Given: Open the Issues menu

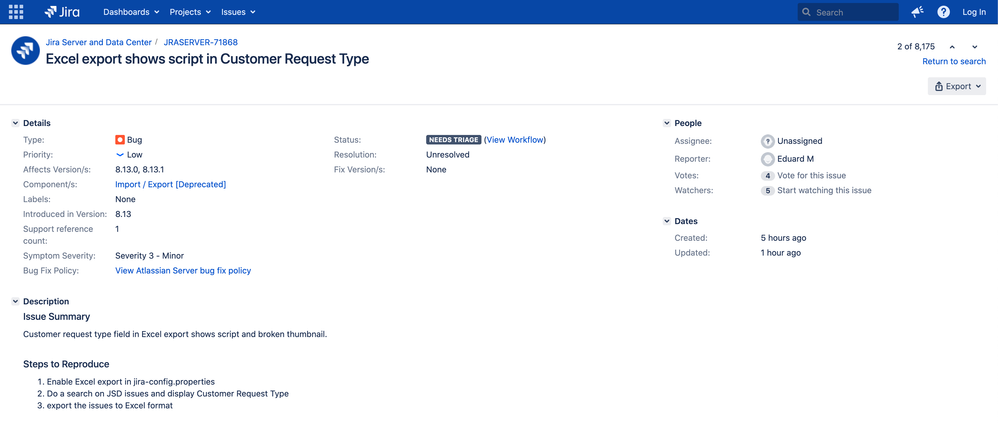Looking at the screenshot, I should [238, 12].
